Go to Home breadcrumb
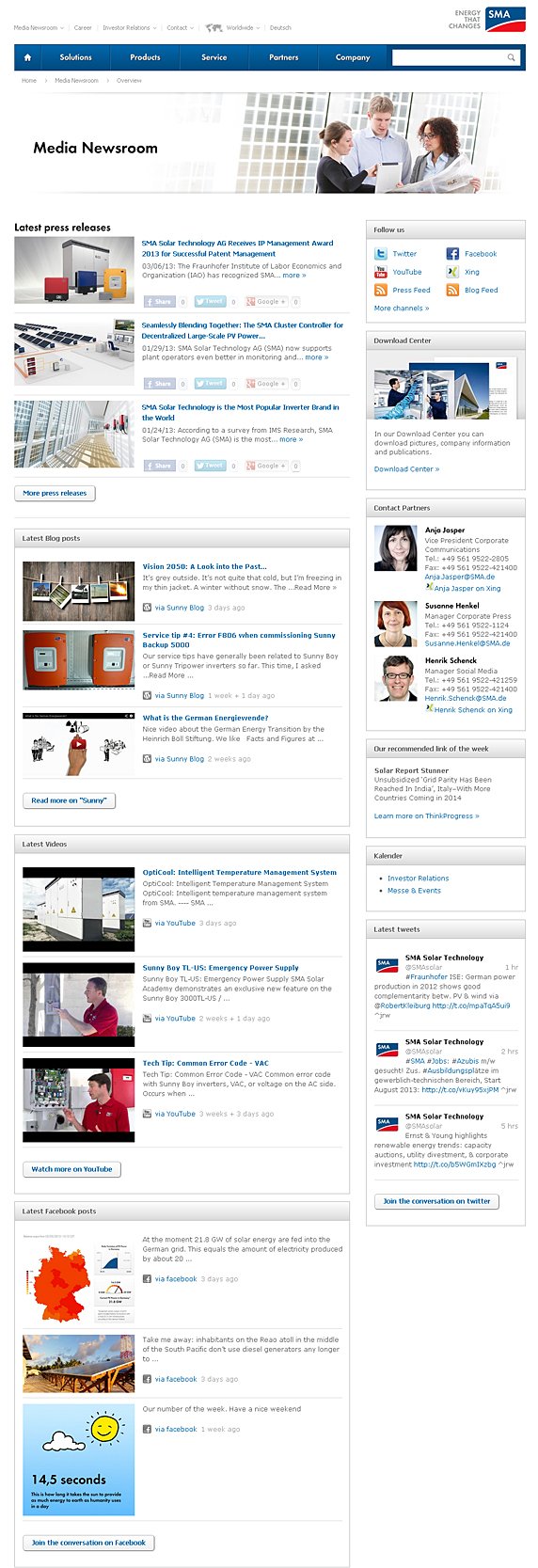 tap(29, 81)
